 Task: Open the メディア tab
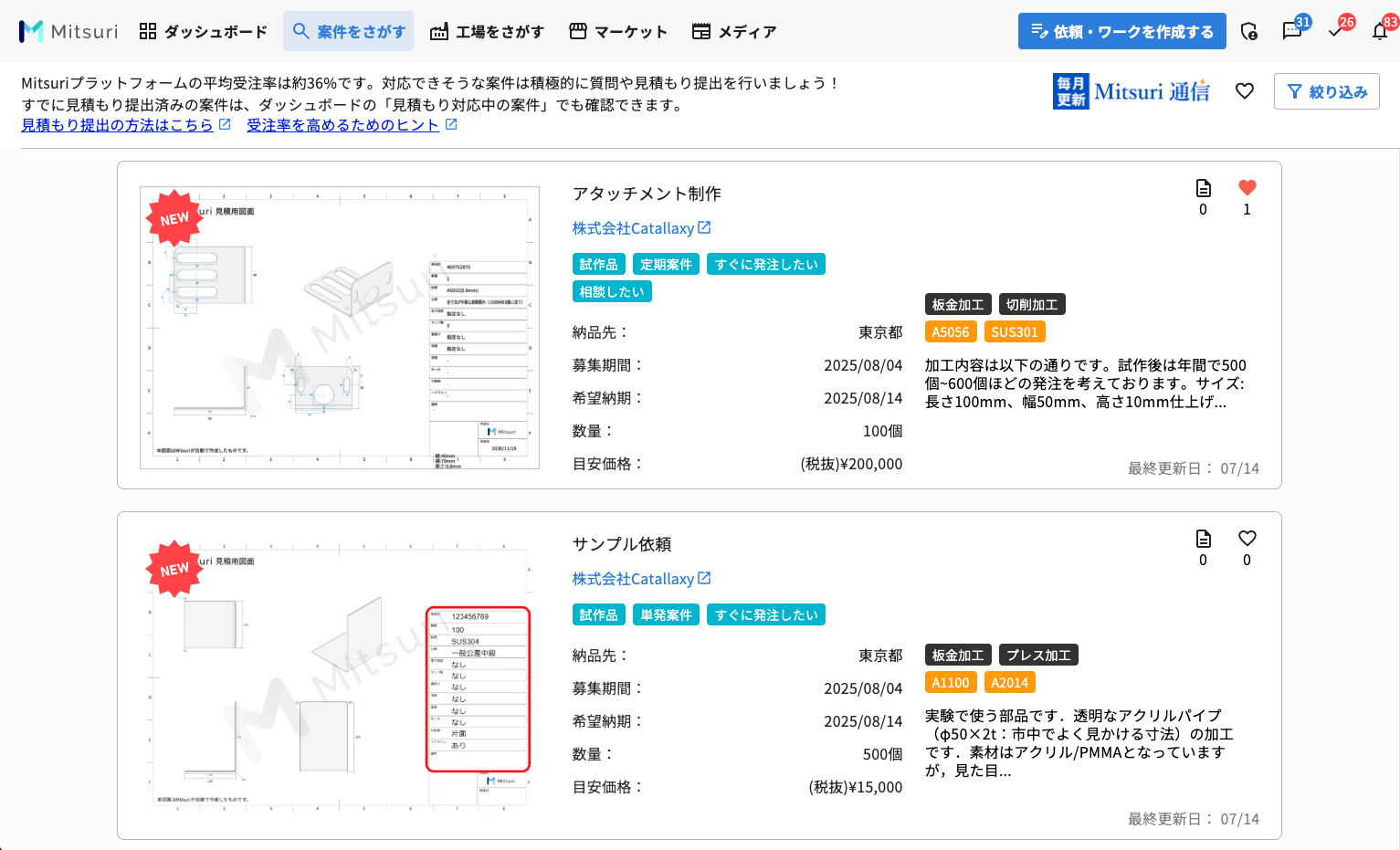(734, 31)
